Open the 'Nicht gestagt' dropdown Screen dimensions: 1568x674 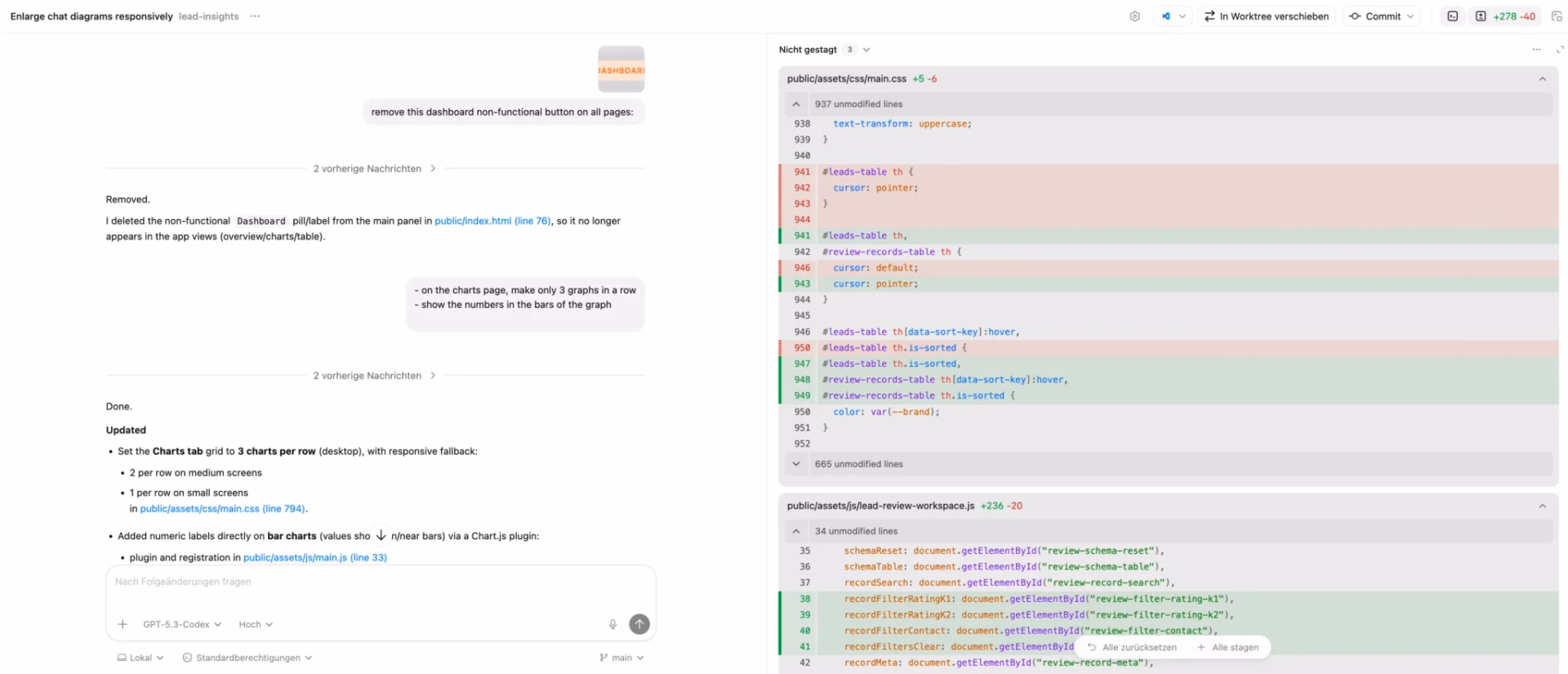tap(825, 50)
